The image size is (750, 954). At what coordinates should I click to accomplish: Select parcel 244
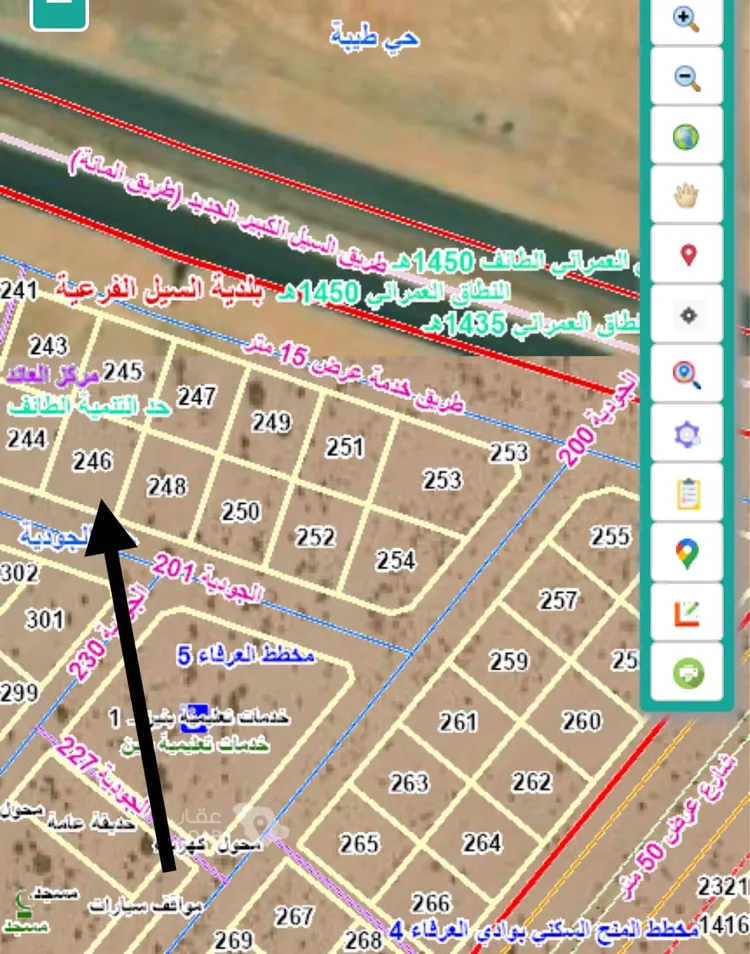pos(26,438)
